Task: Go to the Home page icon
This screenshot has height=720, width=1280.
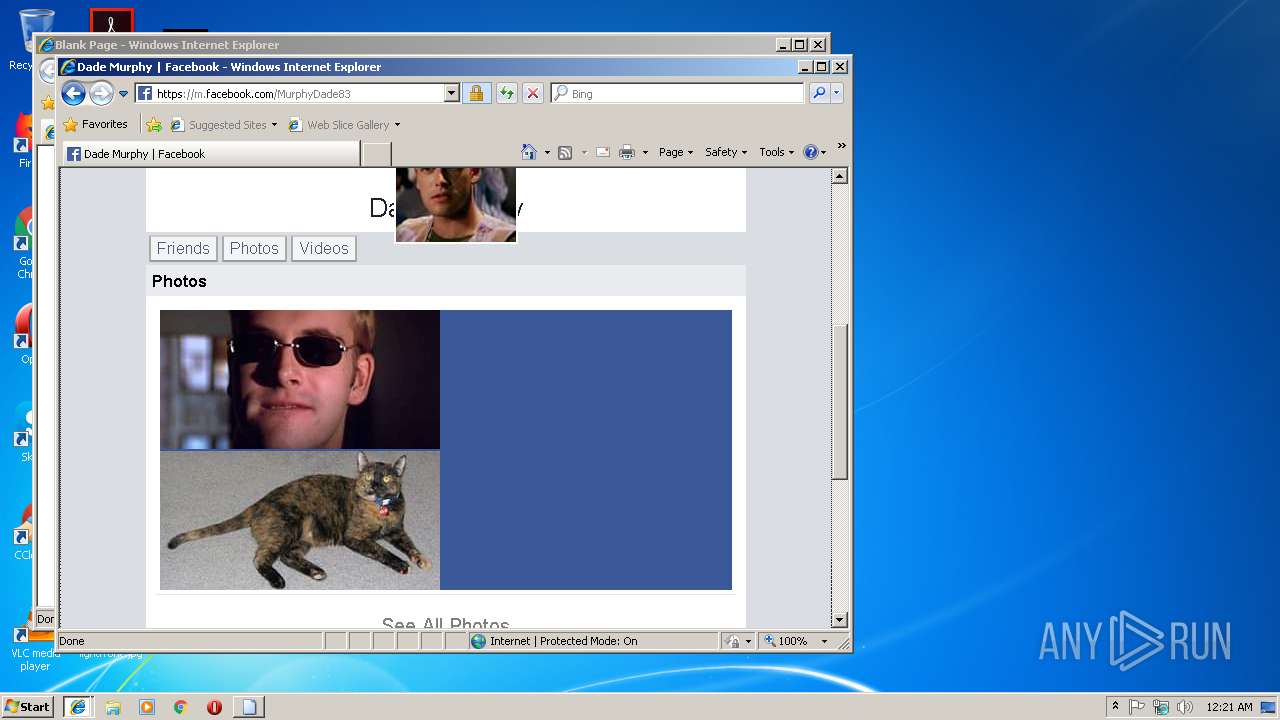Action: (x=530, y=152)
